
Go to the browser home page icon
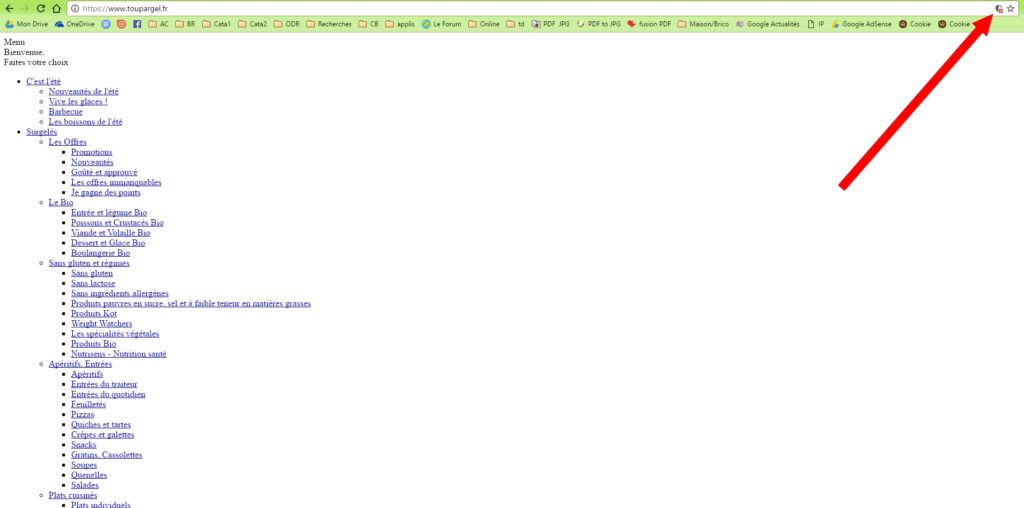click(x=57, y=8)
